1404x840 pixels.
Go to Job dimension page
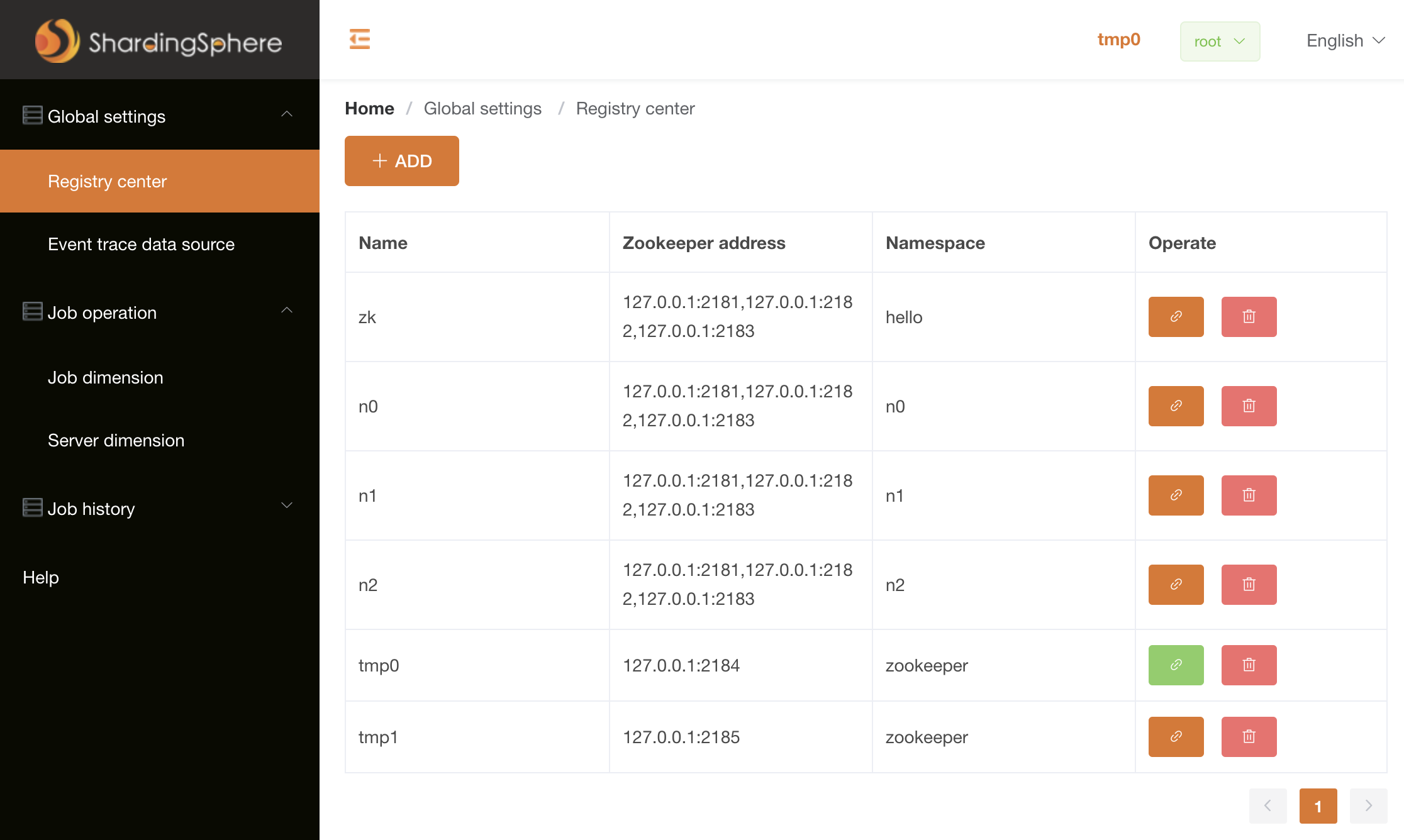pyautogui.click(x=106, y=377)
